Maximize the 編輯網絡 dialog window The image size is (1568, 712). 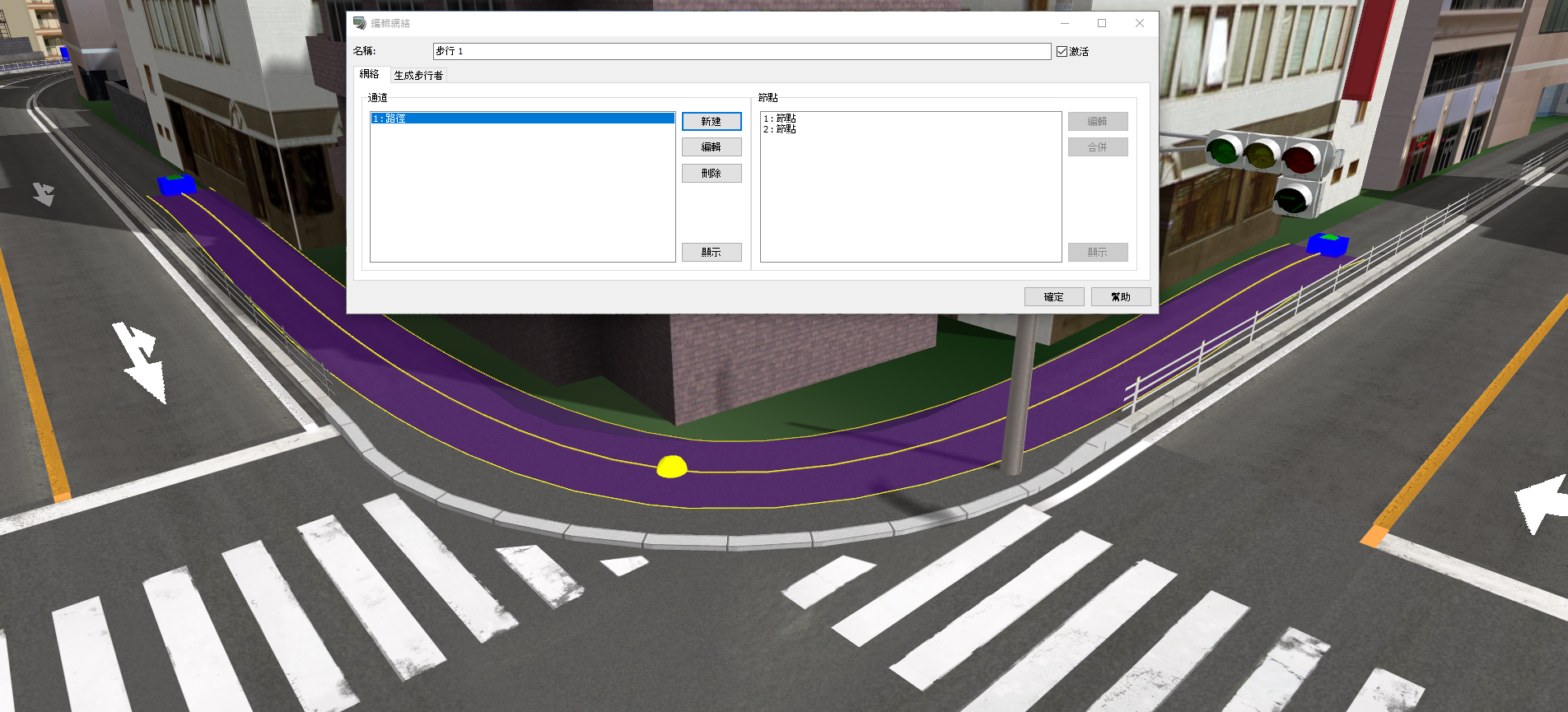click(1102, 23)
